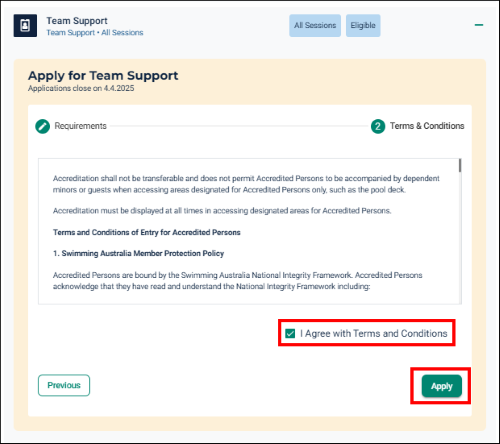
Task: Click the terms text box scrollbar thumb
Action: [x=460, y=166]
